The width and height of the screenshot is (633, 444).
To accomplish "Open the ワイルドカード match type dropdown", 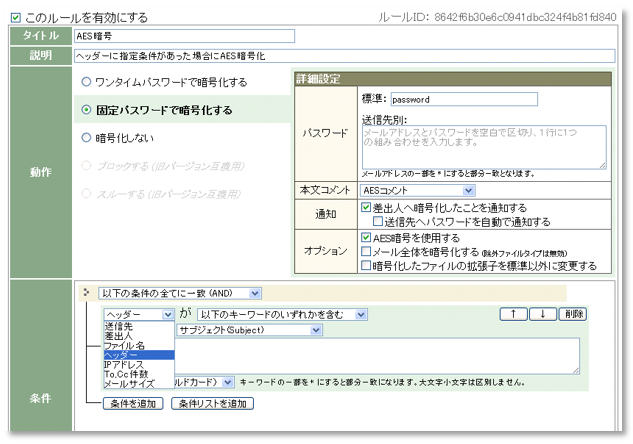I will (x=204, y=382).
